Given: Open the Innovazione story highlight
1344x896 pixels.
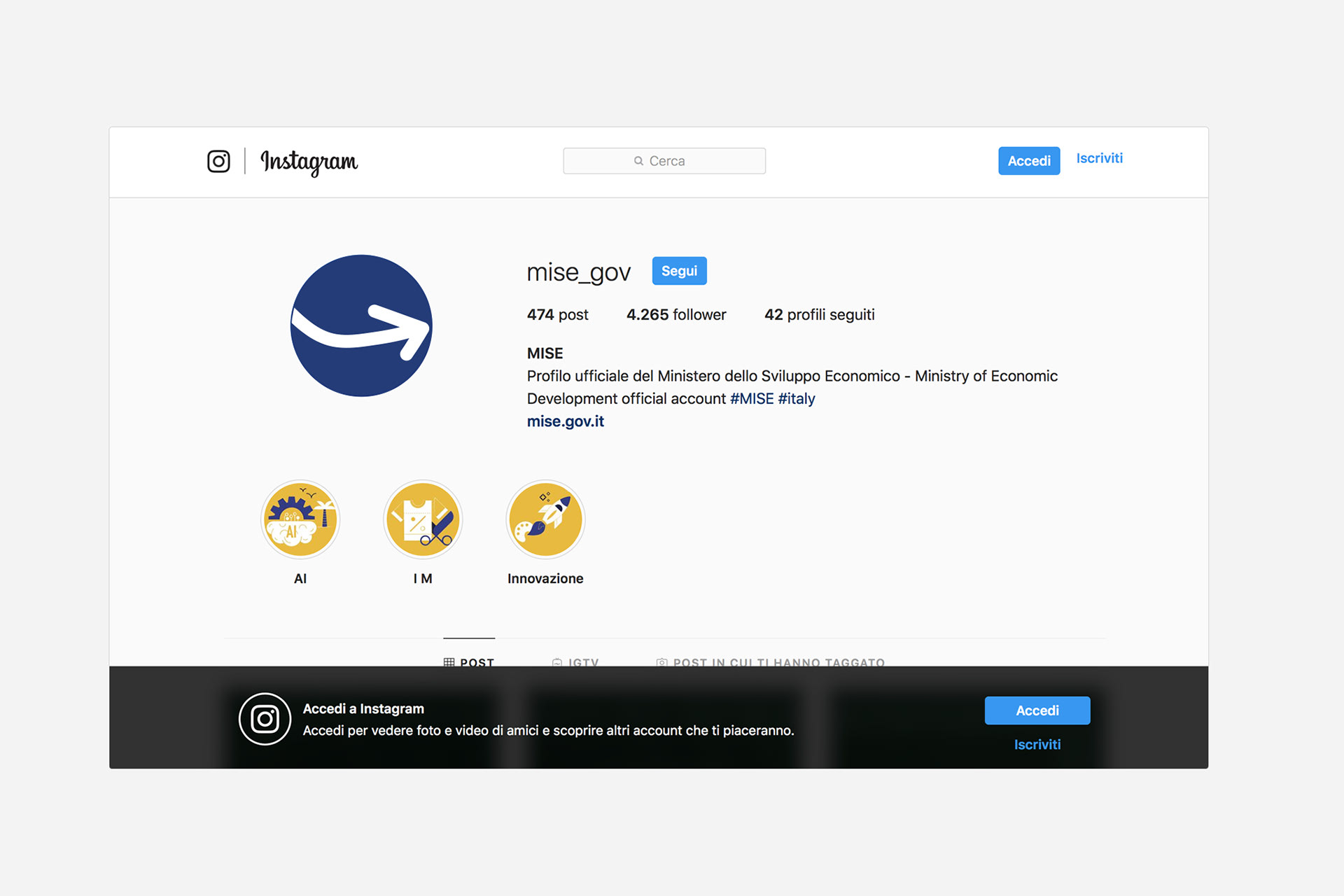Looking at the screenshot, I should [x=545, y=519].
